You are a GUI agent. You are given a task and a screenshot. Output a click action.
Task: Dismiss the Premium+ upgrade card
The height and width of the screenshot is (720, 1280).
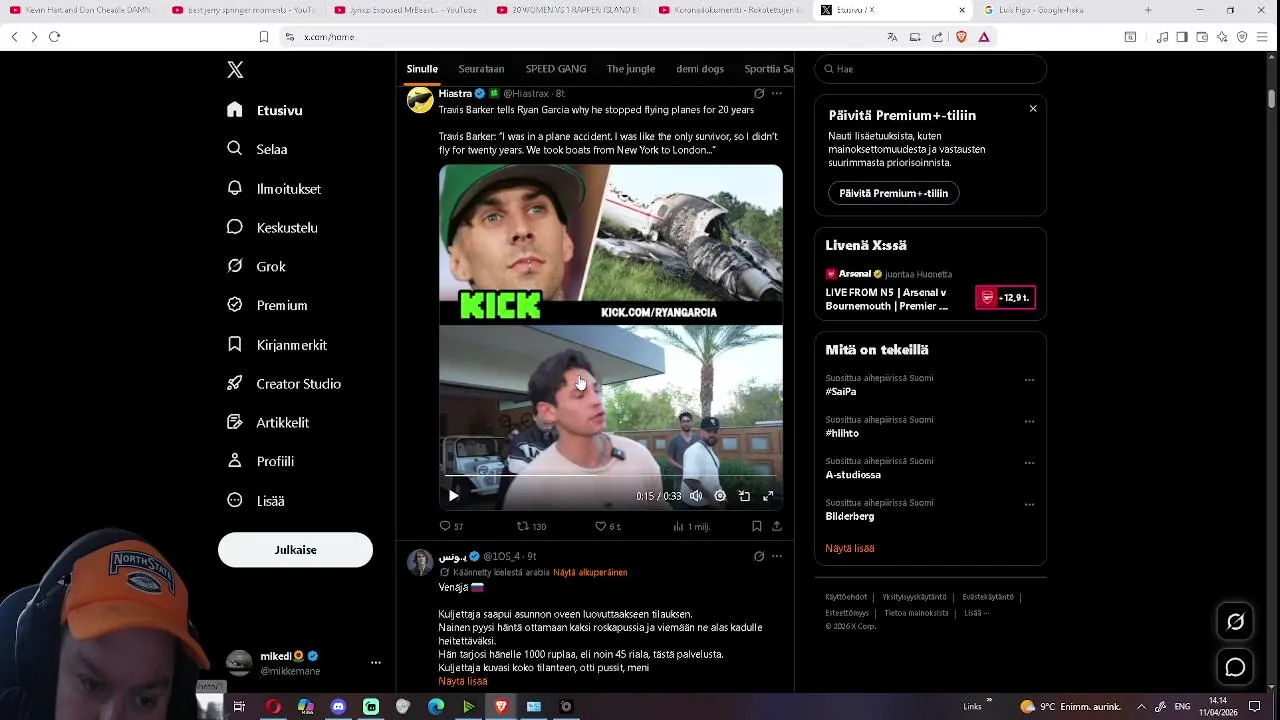[x=1033, y=109]
